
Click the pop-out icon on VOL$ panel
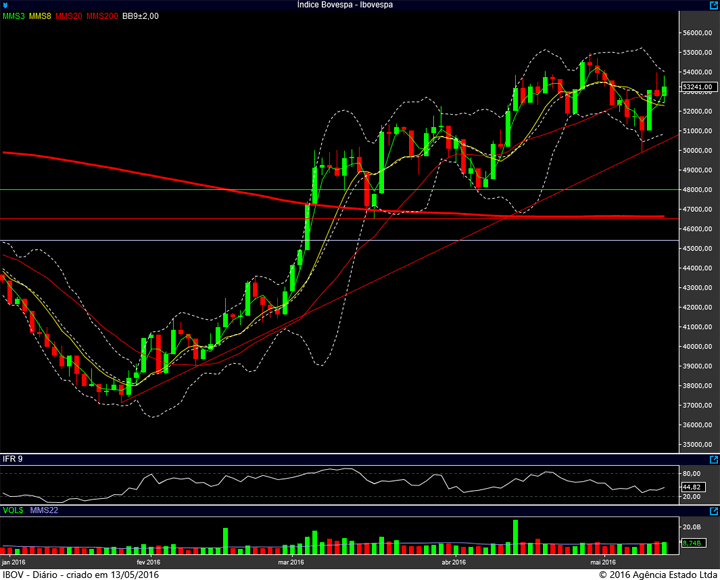(714, 511)
